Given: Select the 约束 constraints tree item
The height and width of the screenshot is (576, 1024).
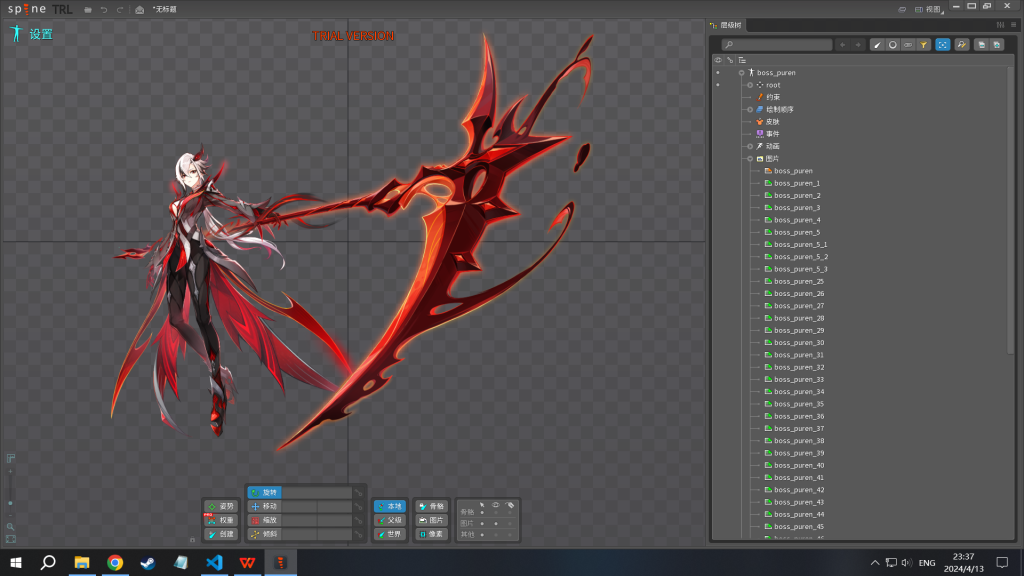Looking at the screenshot, I should [x=773, y=97].
